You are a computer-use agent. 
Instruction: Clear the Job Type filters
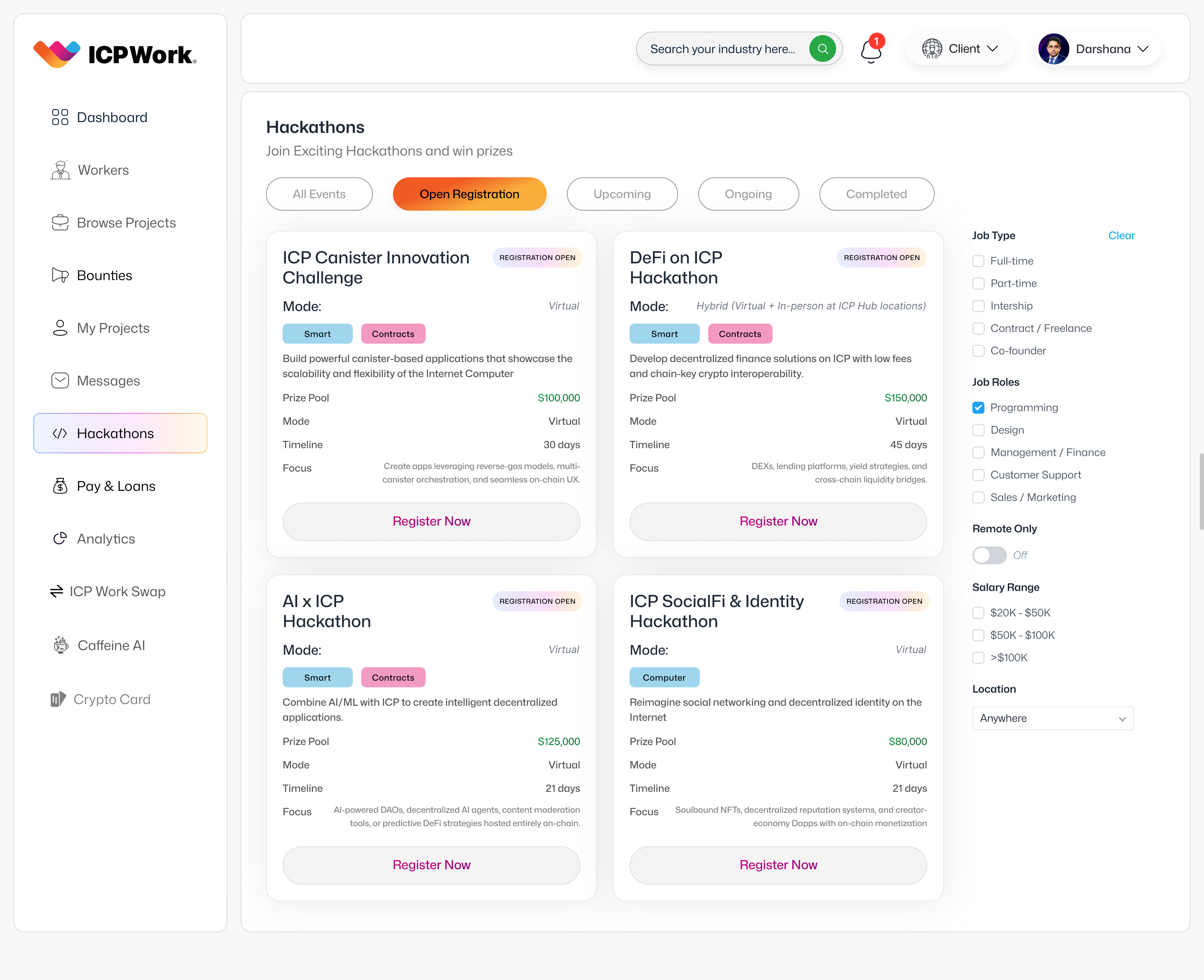click(x=1120, y=235)
